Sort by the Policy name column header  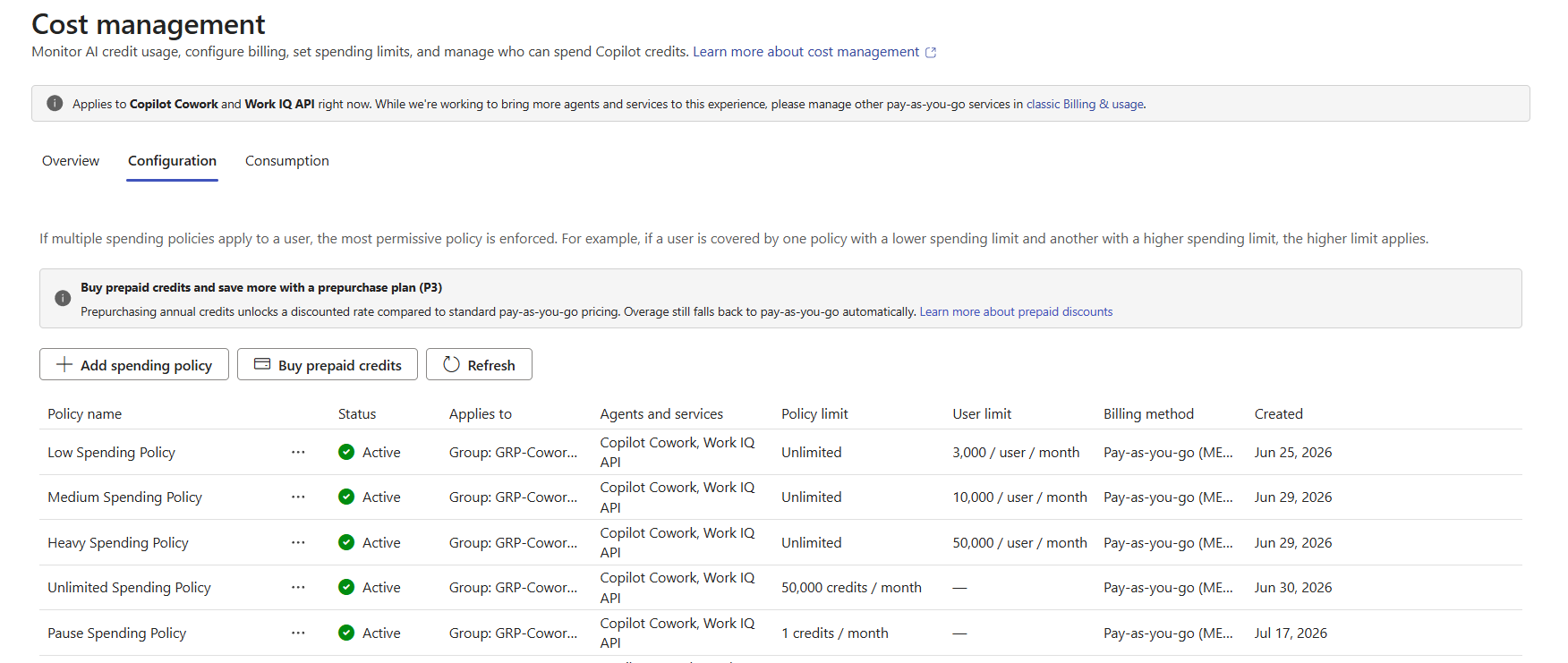click(84, 413)
